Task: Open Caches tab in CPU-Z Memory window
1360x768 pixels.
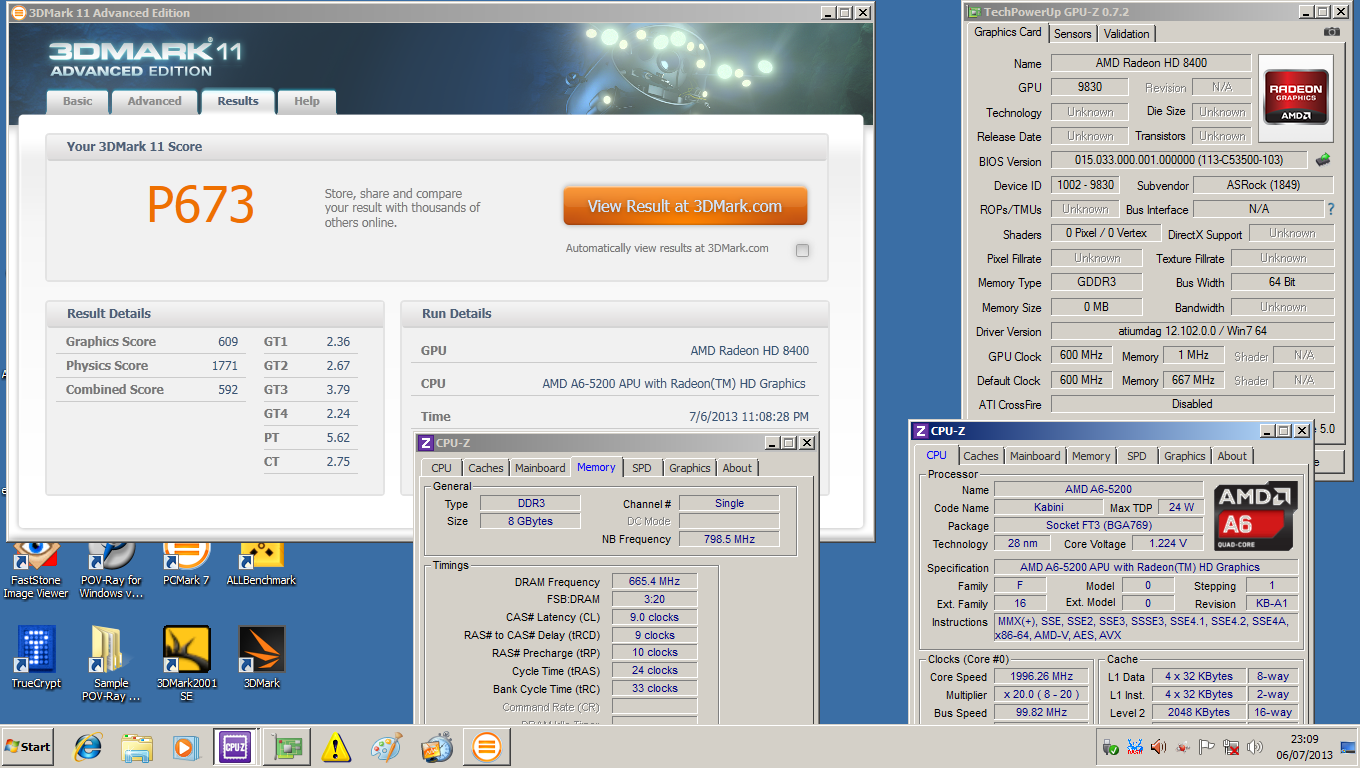Action: tap(486, 468)
